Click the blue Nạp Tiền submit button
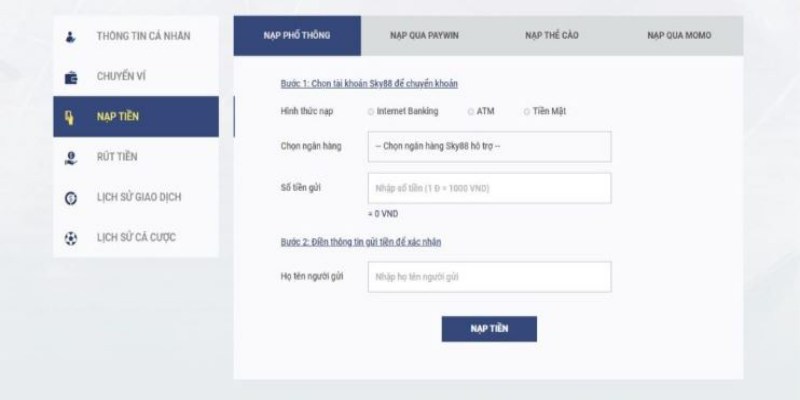The height and width of the screenshot is (400, 800). (x=489, y=329)
